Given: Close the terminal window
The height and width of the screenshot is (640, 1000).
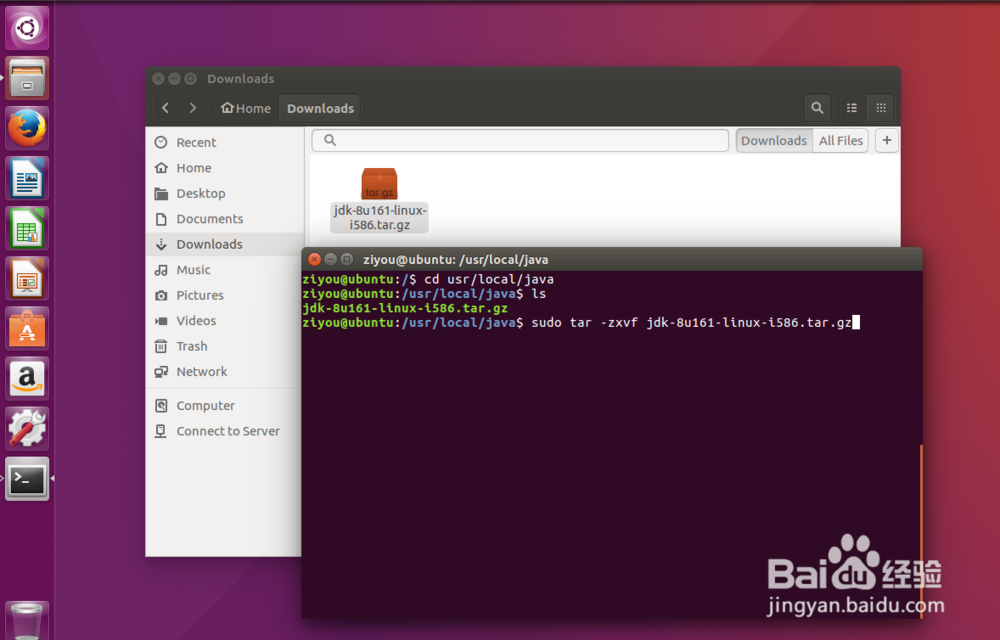Looking at the screenshot, I should coord(314,259).
